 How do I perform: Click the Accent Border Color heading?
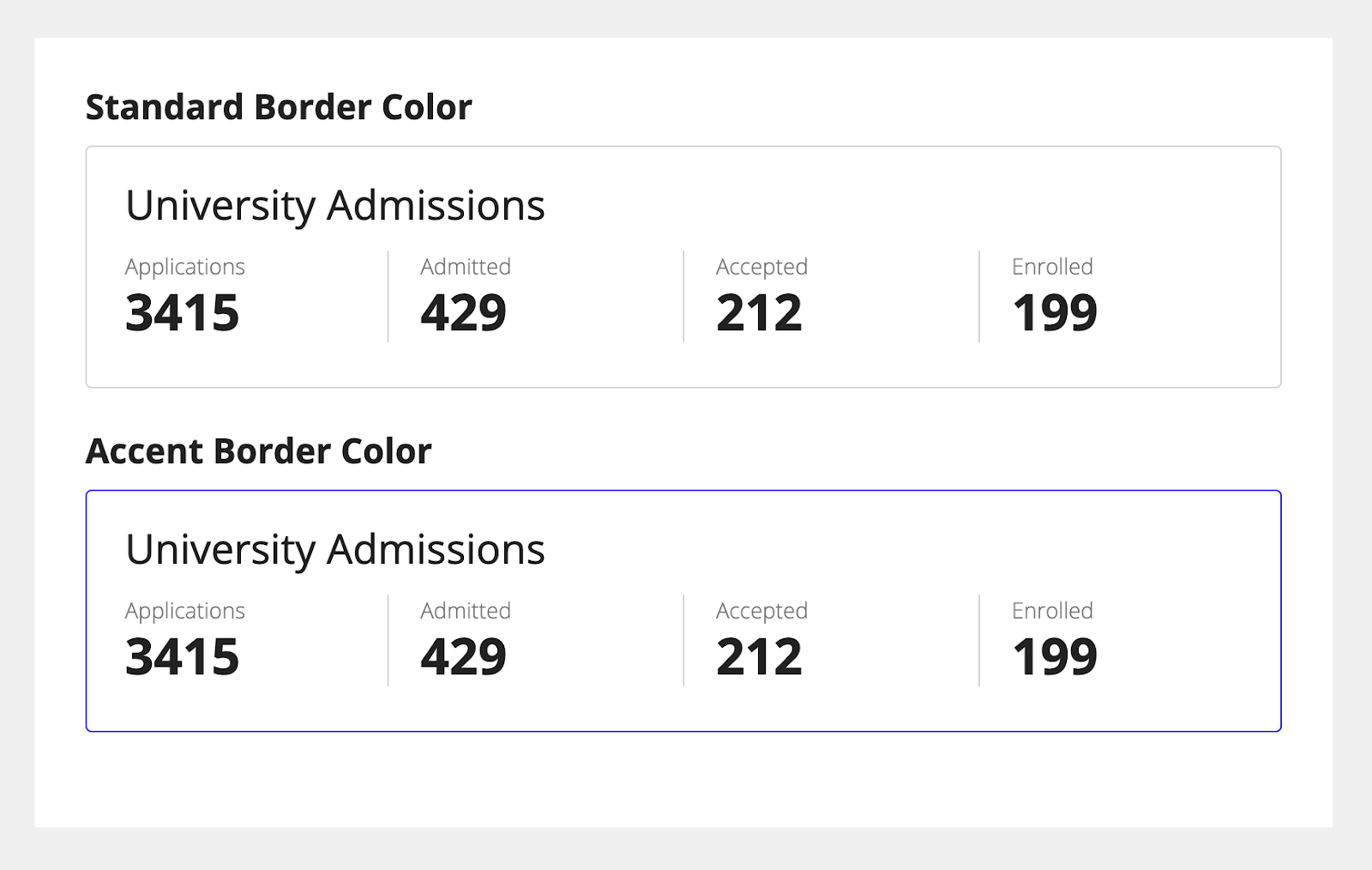click(x=258, y=450)
